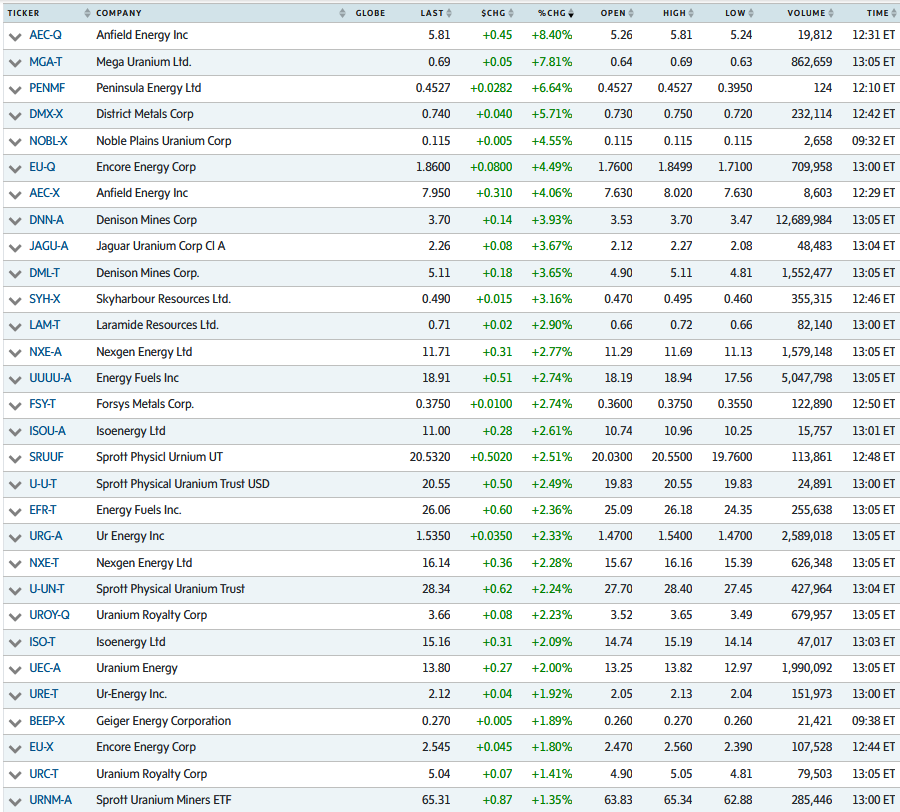Sort by Open column arrows
Screen dimensions: 900x812
[x=631, y=13]
